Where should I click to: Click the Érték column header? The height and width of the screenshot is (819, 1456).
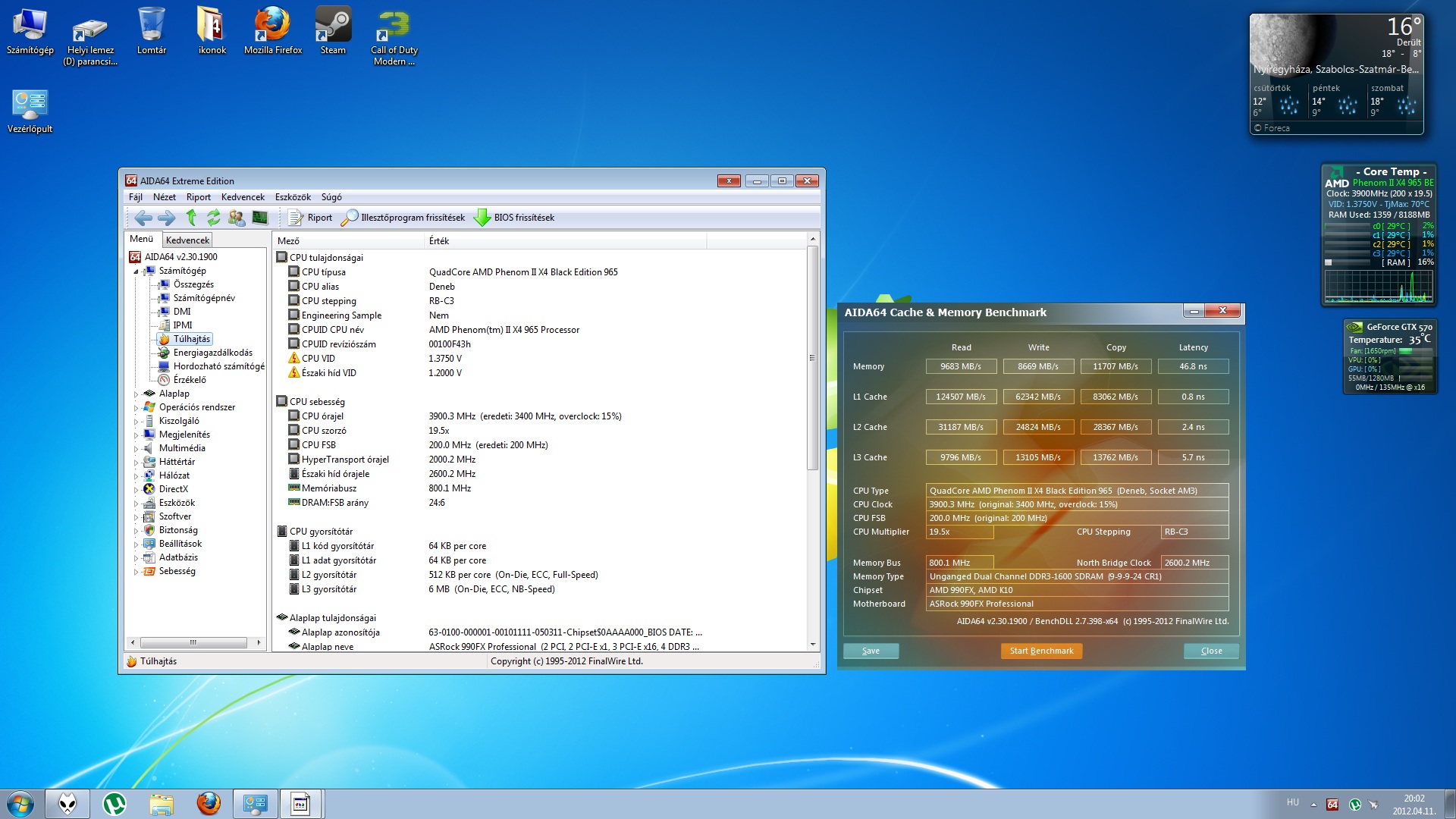(x=565, y=240)
